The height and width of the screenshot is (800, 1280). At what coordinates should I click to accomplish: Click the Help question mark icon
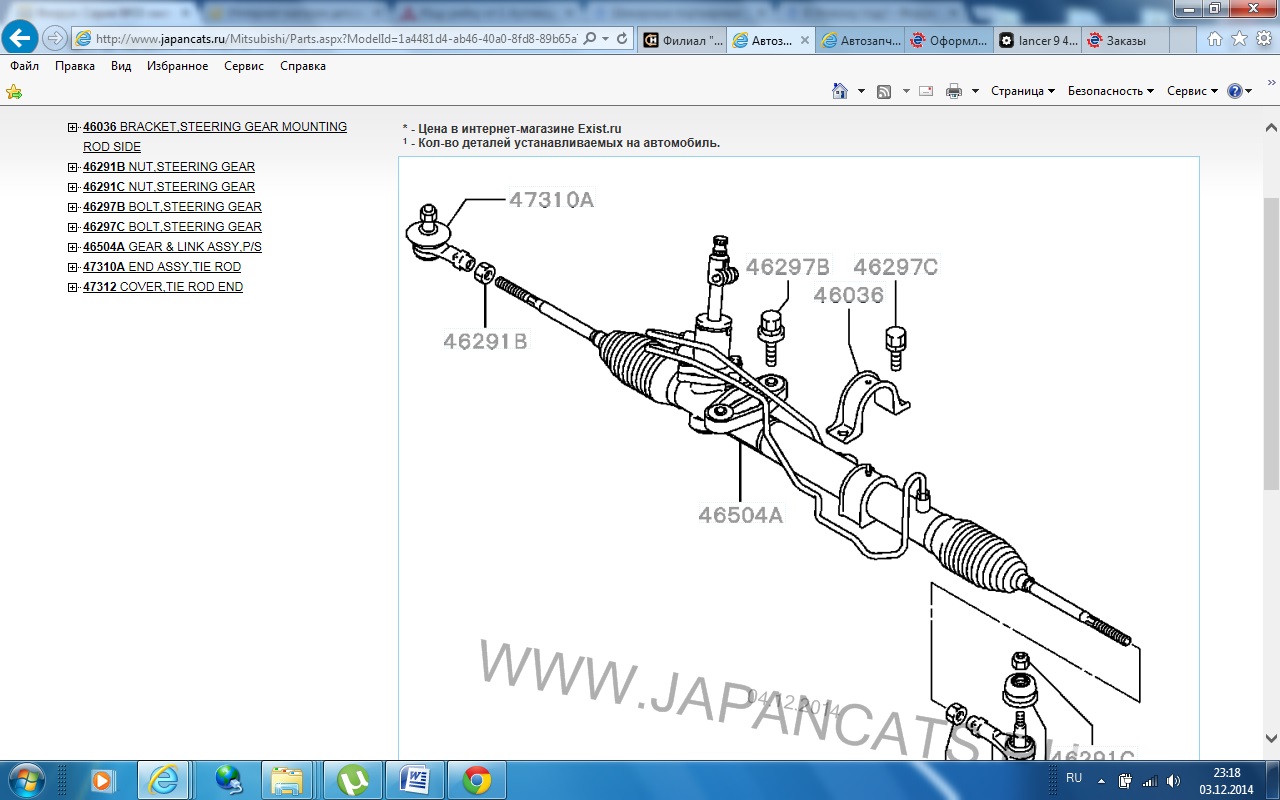[x=1235, y=91]
